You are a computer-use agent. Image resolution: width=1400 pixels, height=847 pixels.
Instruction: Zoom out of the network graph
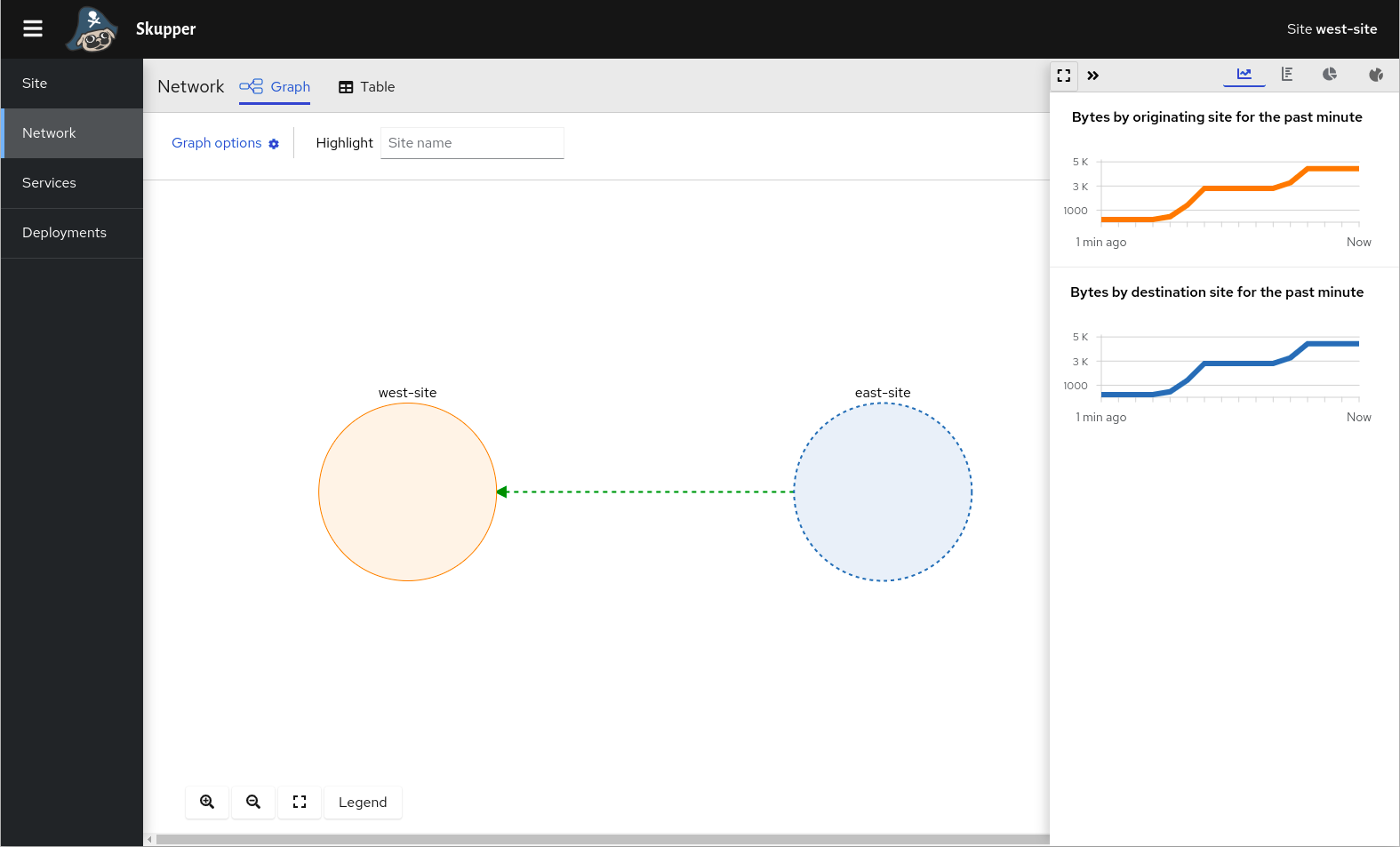253,802
